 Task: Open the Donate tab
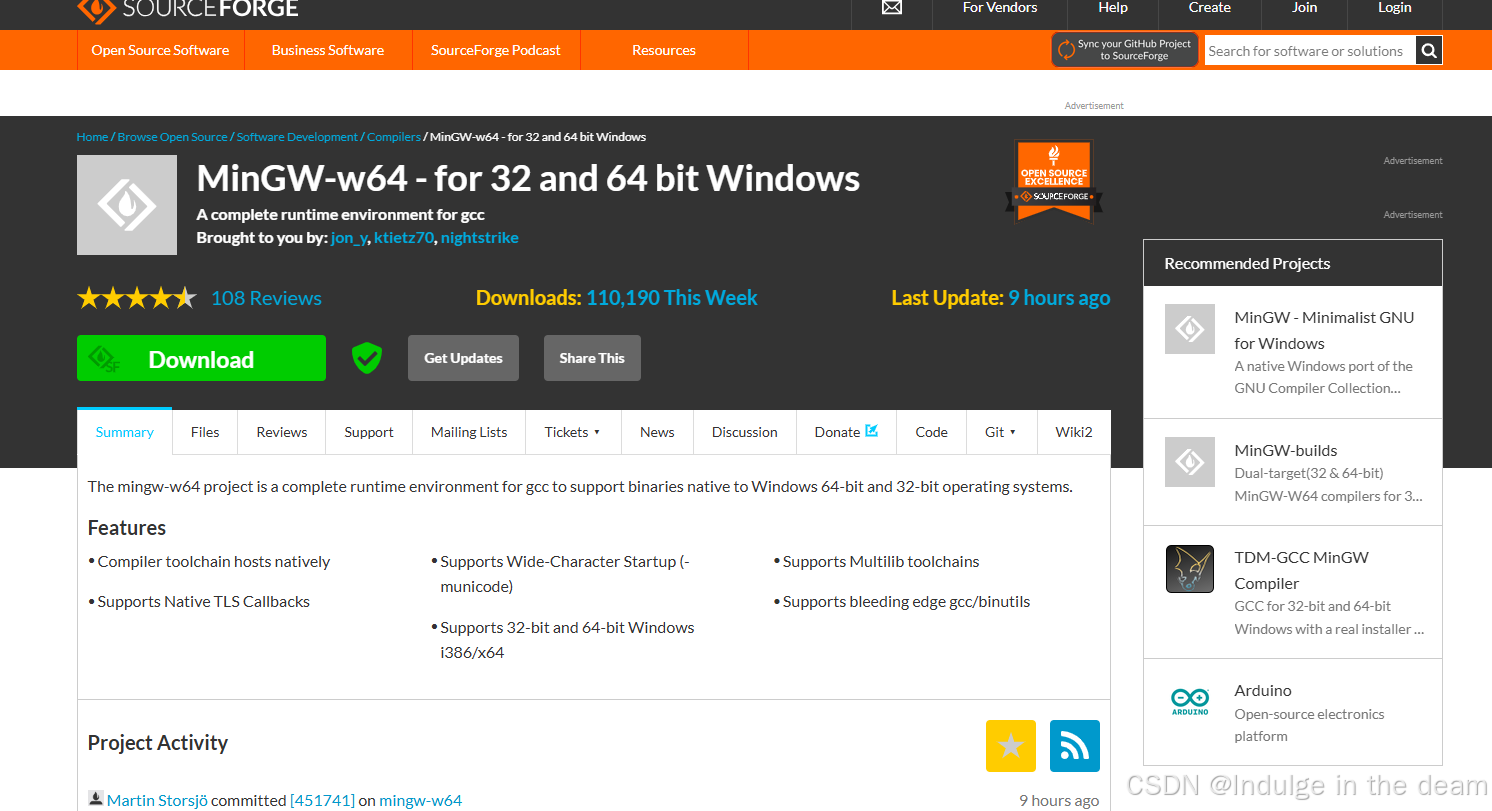(846, 432)
